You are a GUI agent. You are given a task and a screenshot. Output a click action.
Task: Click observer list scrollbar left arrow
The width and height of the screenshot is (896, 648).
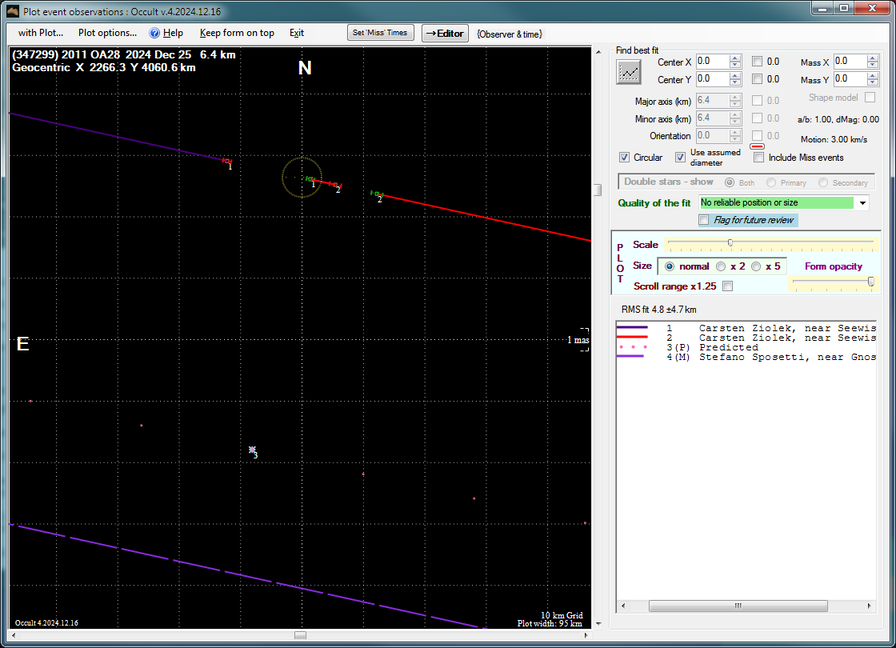coord(623,606)
